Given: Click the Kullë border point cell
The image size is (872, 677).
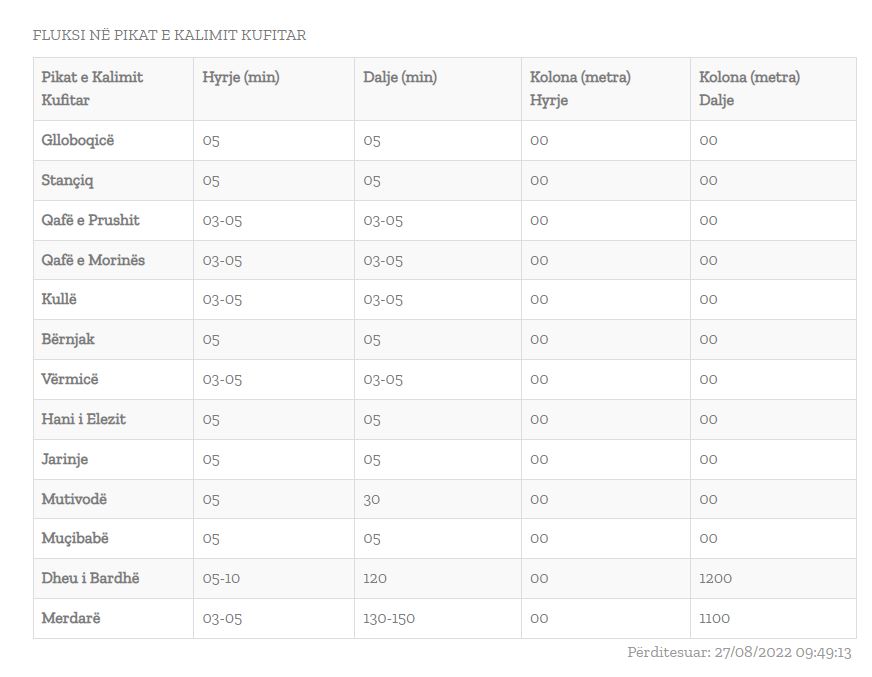Looking at the screenshot, I should pyautogui.click(x=59, y=299).
